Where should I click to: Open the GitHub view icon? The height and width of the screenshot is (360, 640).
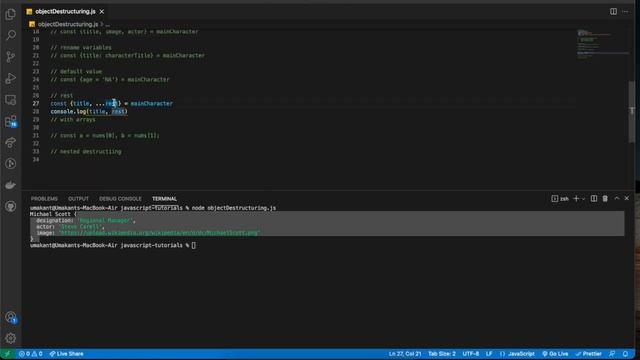pyautogui.click(x=11, y=206)
